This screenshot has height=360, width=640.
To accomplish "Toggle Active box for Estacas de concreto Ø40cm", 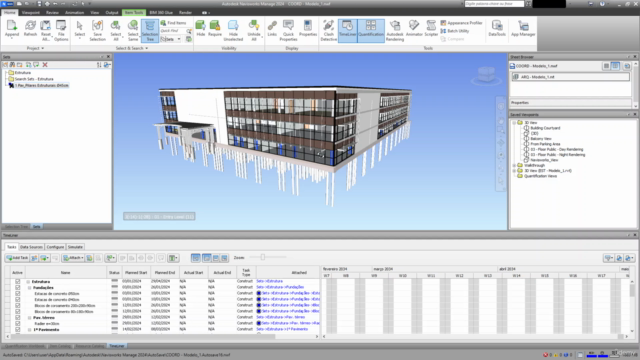I will (18, 299).
